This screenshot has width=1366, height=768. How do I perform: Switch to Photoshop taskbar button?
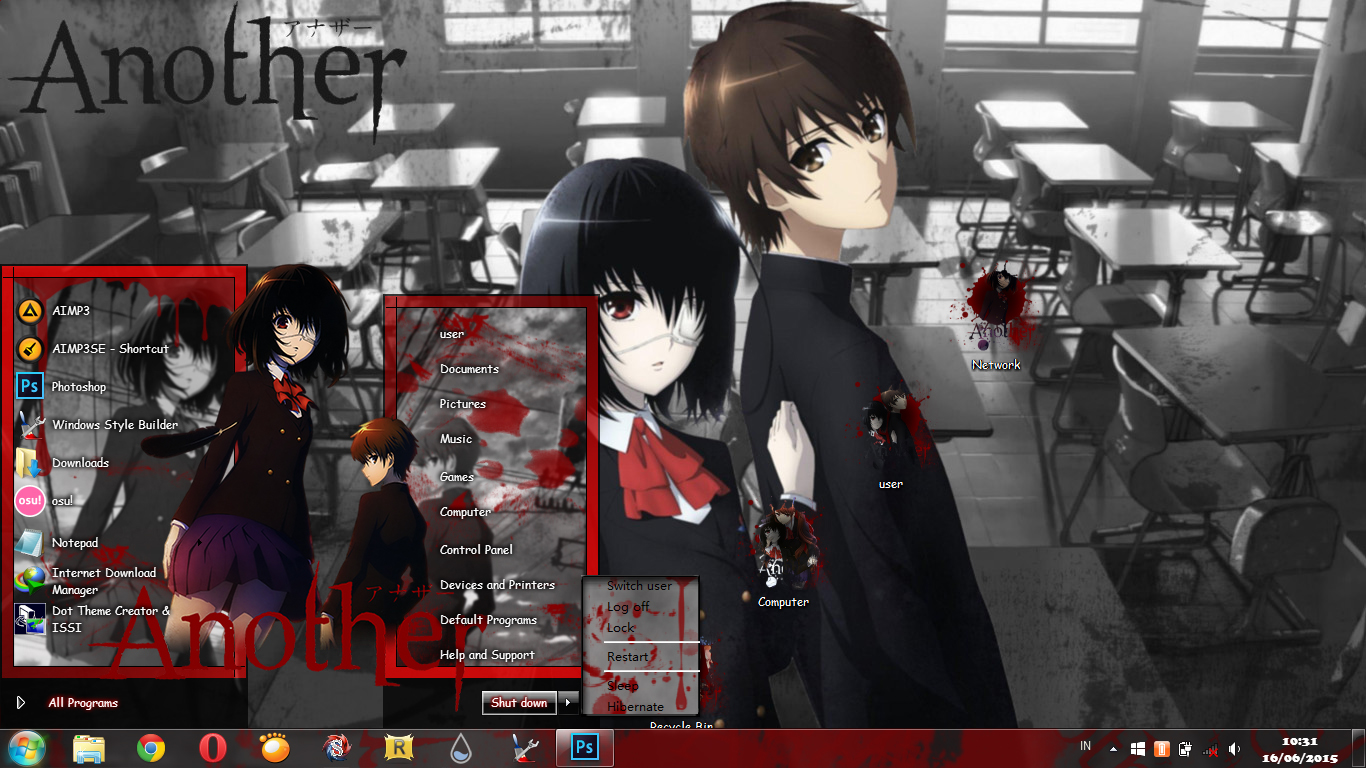pyautogui.click(x=585, y=748)
